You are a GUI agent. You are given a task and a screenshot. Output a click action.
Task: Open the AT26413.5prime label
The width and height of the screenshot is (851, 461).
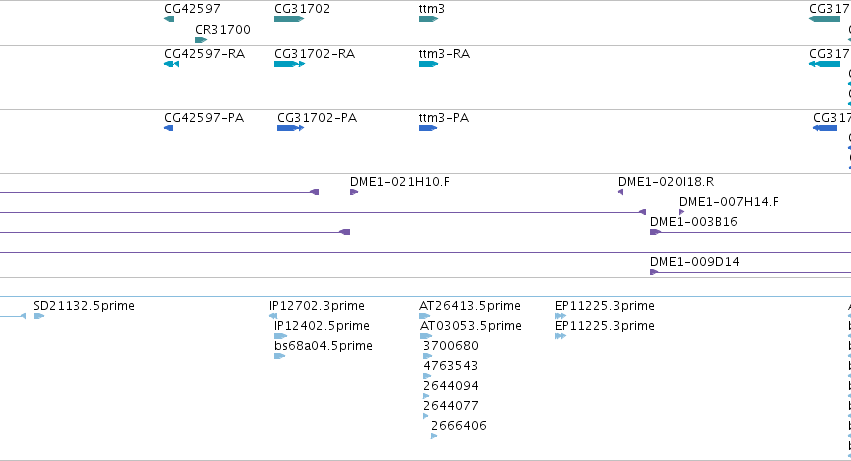[469, 306]
